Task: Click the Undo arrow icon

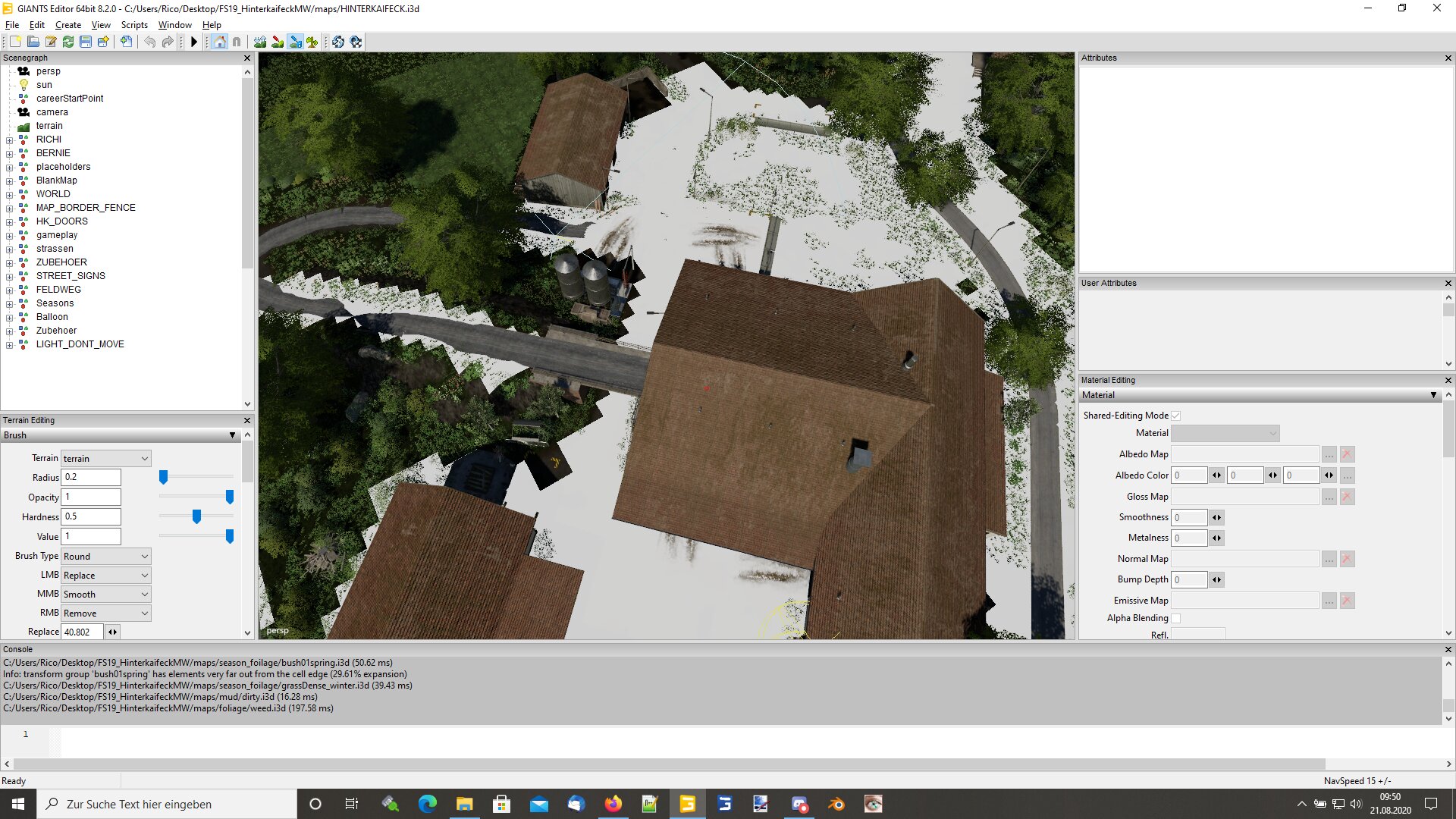Action: tap(149, 42)
